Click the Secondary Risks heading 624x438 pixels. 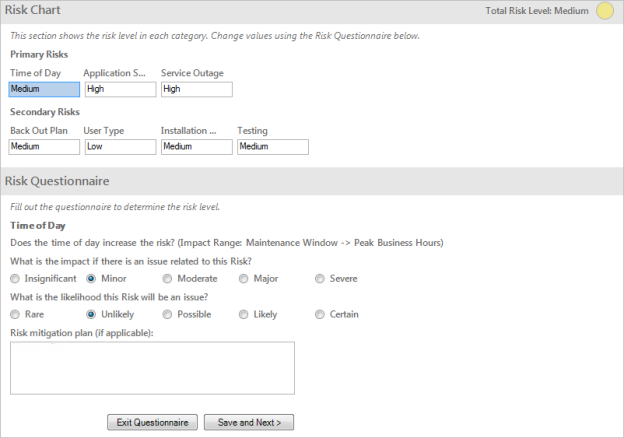(45, 112)
